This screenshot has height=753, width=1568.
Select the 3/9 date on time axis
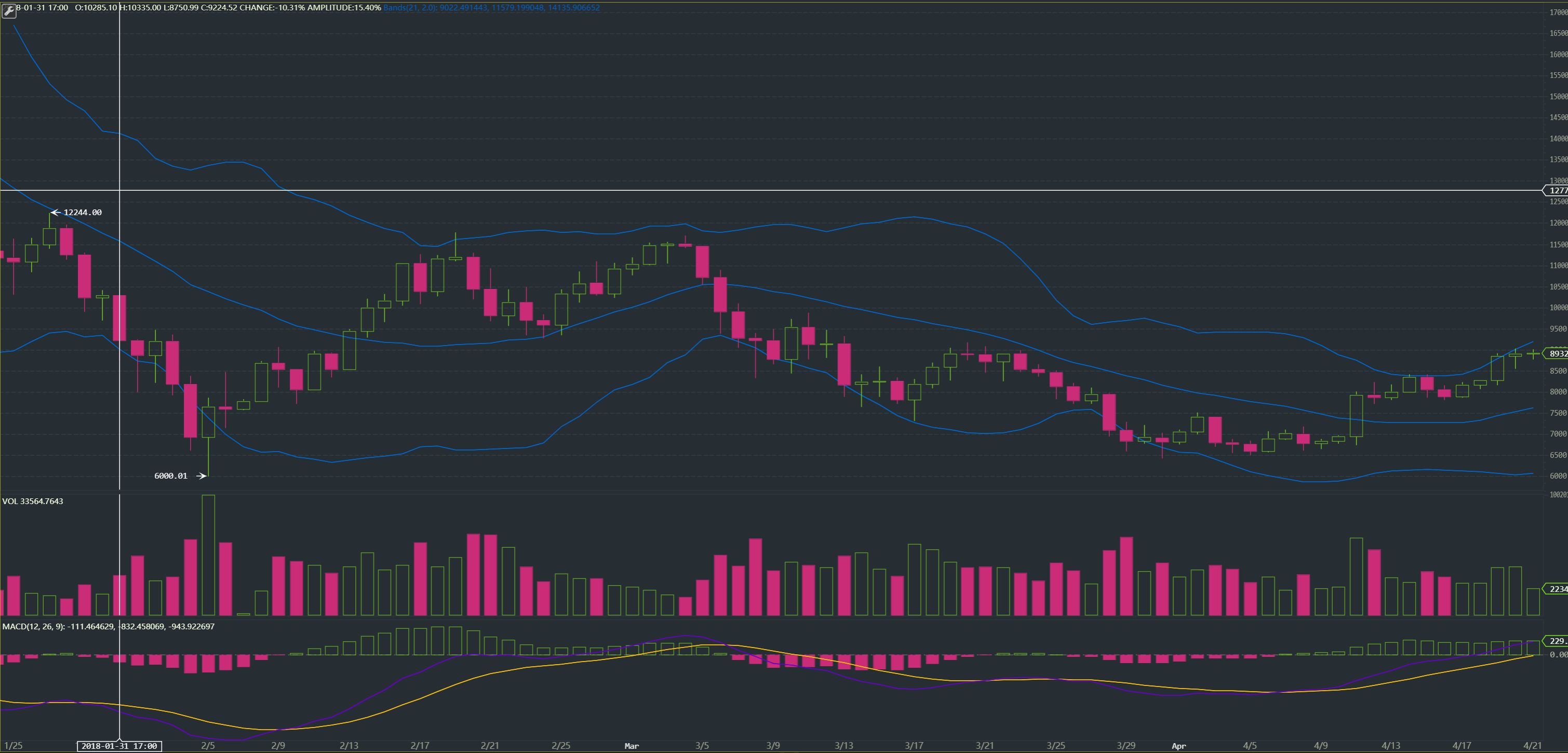(773, 746)
